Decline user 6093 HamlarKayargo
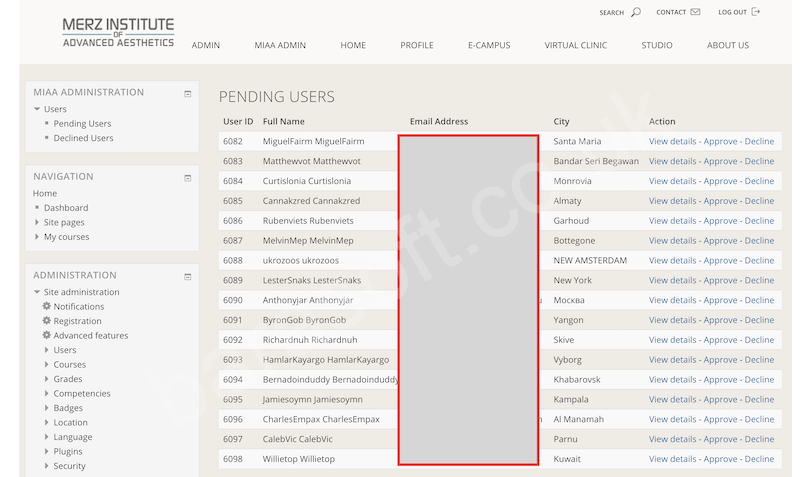 point(759,360)
